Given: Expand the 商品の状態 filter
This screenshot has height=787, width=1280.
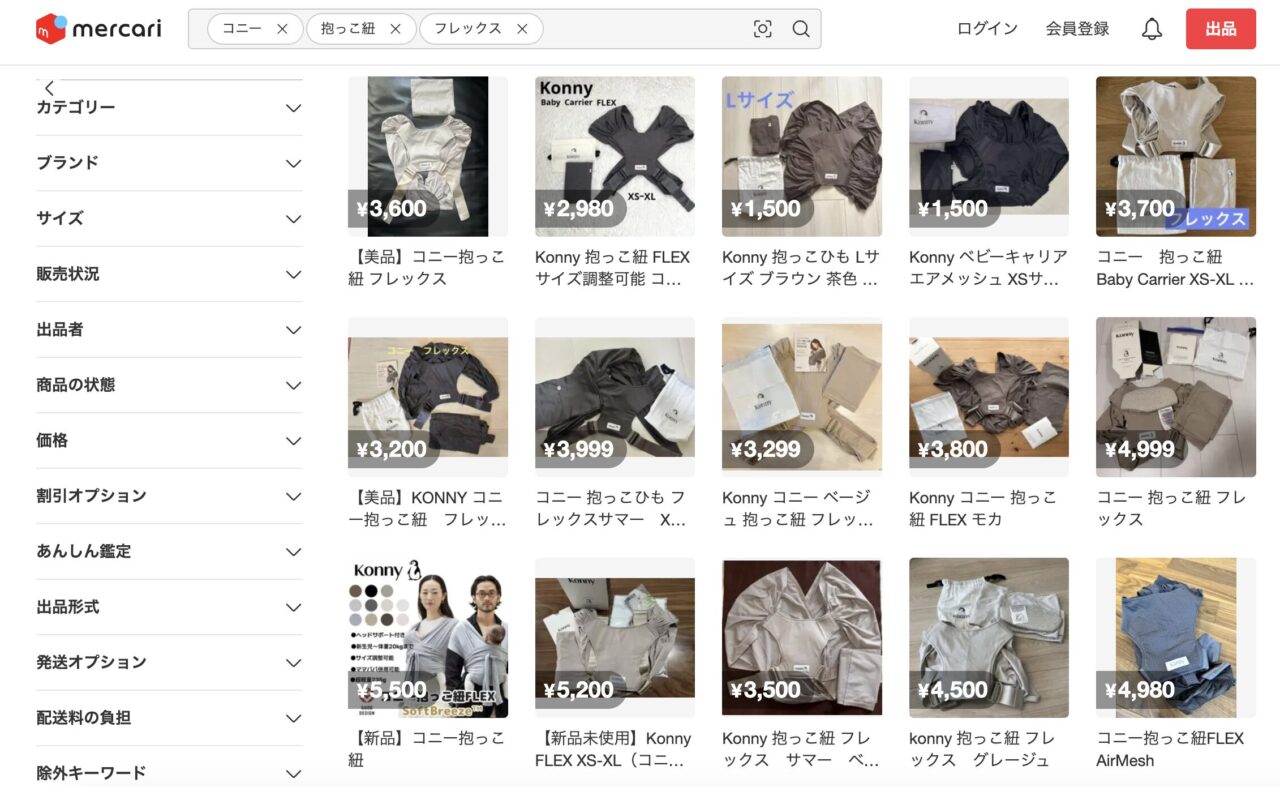Looking at the screenshot, I should [169, 385].
